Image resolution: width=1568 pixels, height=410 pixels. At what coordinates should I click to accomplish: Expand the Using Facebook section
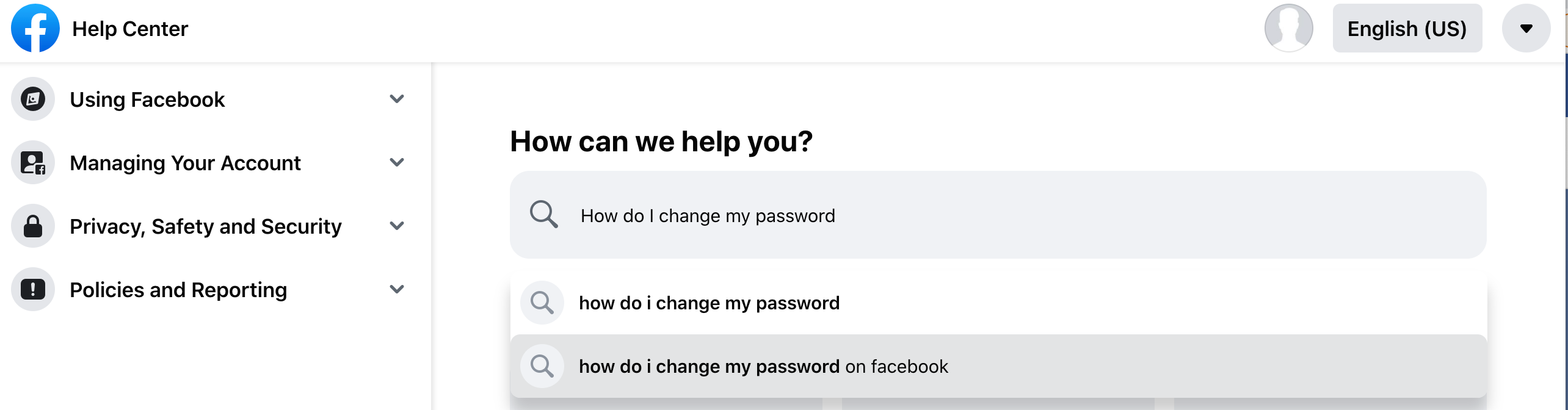pos(397,99)
